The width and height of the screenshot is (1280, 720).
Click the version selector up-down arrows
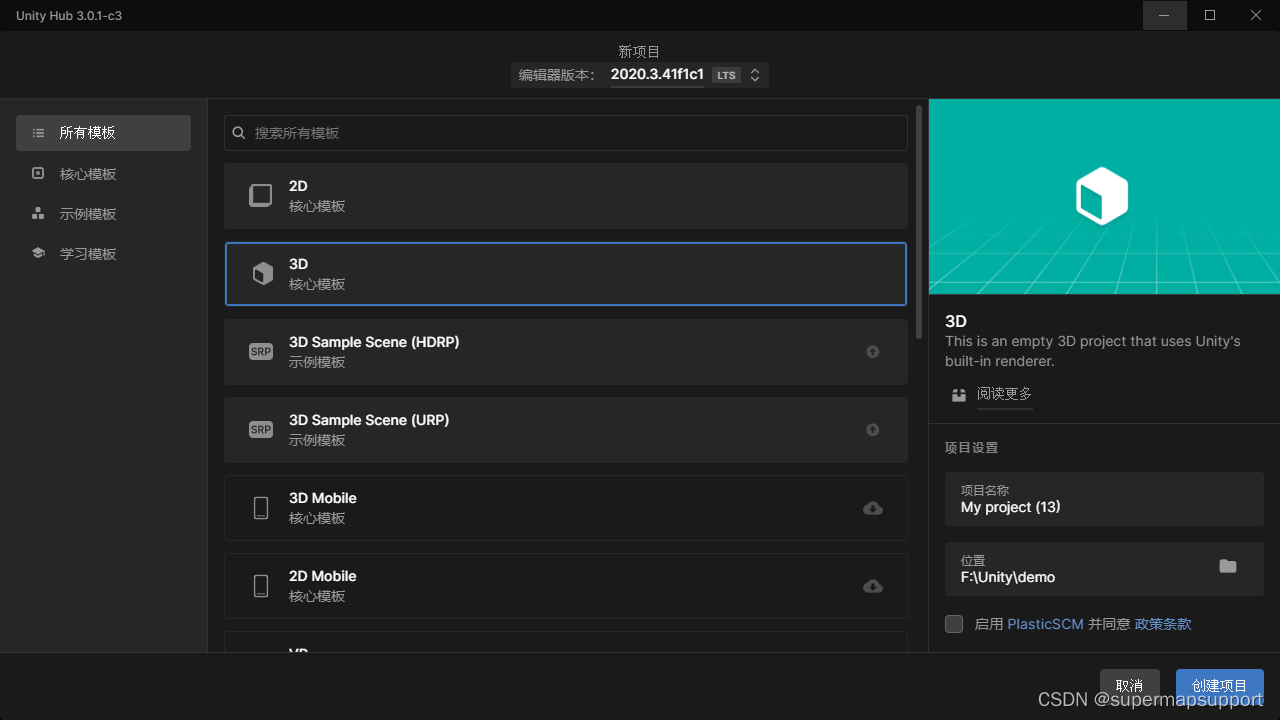755,75
